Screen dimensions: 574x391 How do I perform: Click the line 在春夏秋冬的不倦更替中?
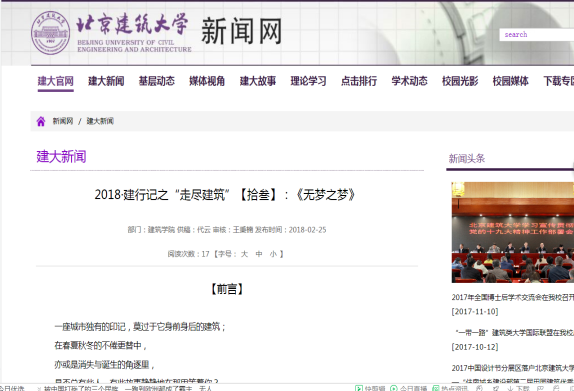(x=100, y=346)
